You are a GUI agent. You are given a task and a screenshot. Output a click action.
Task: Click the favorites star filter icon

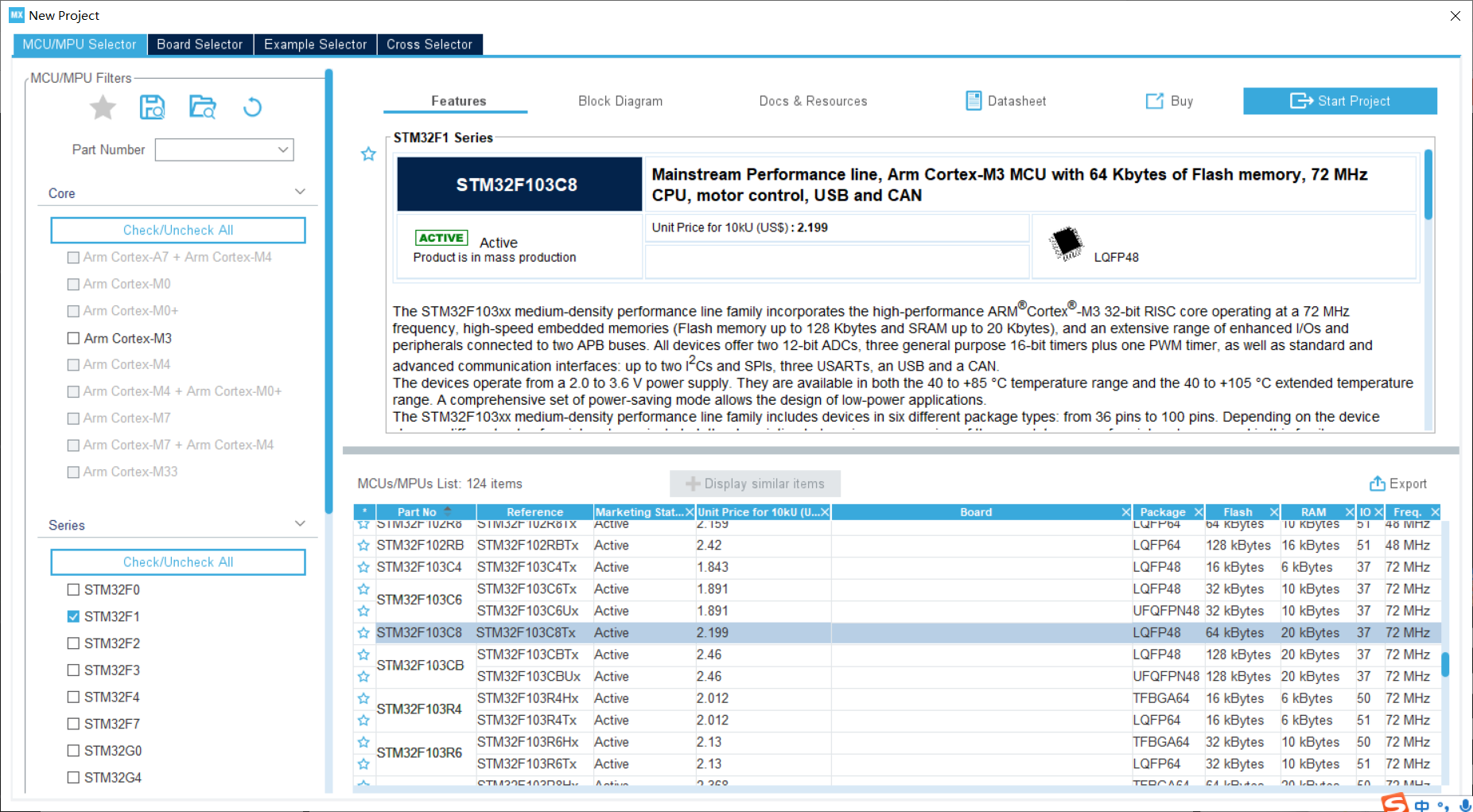(x=103, y=107)
